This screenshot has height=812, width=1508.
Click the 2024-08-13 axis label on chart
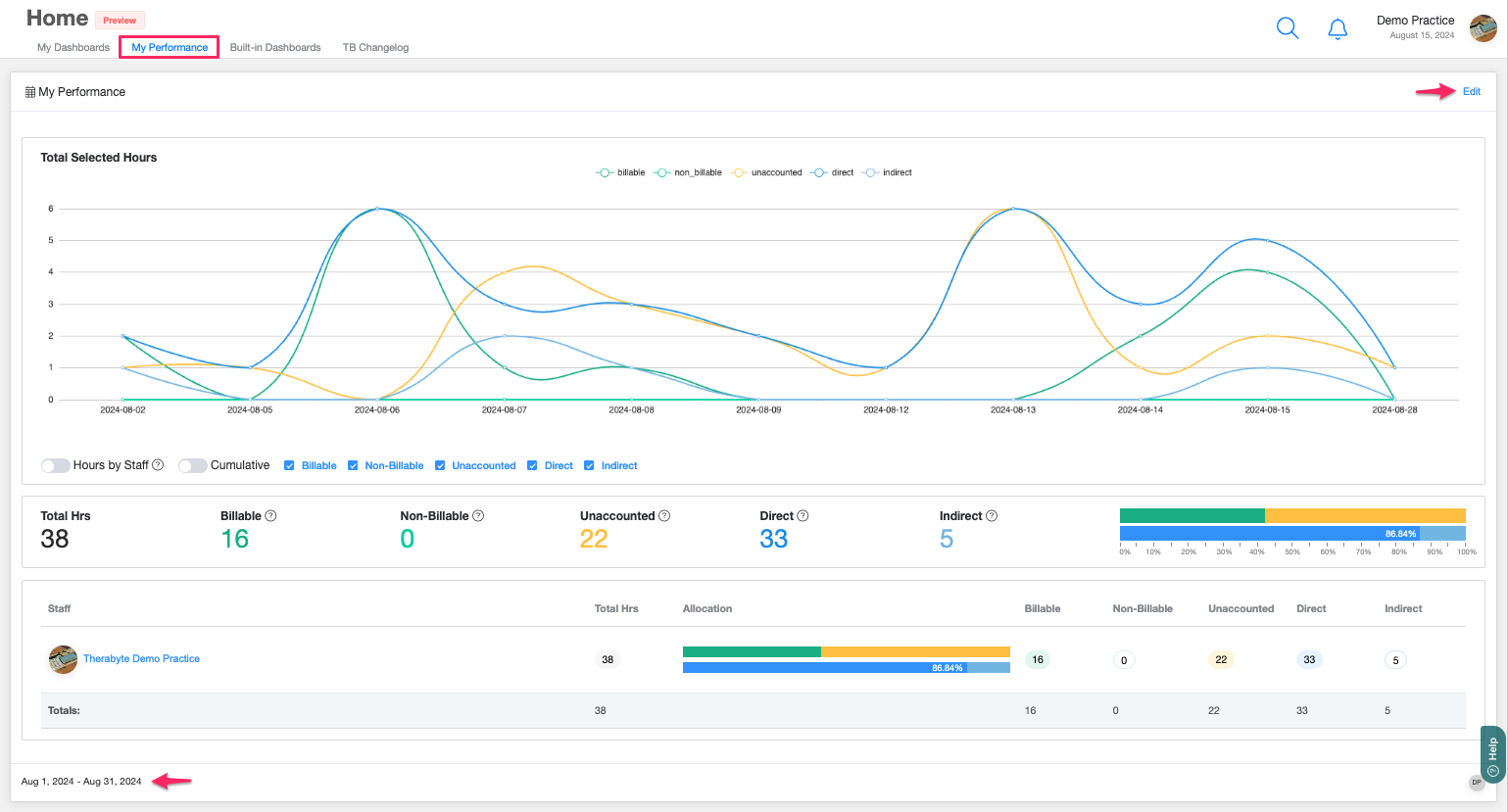click(1013, 409)
